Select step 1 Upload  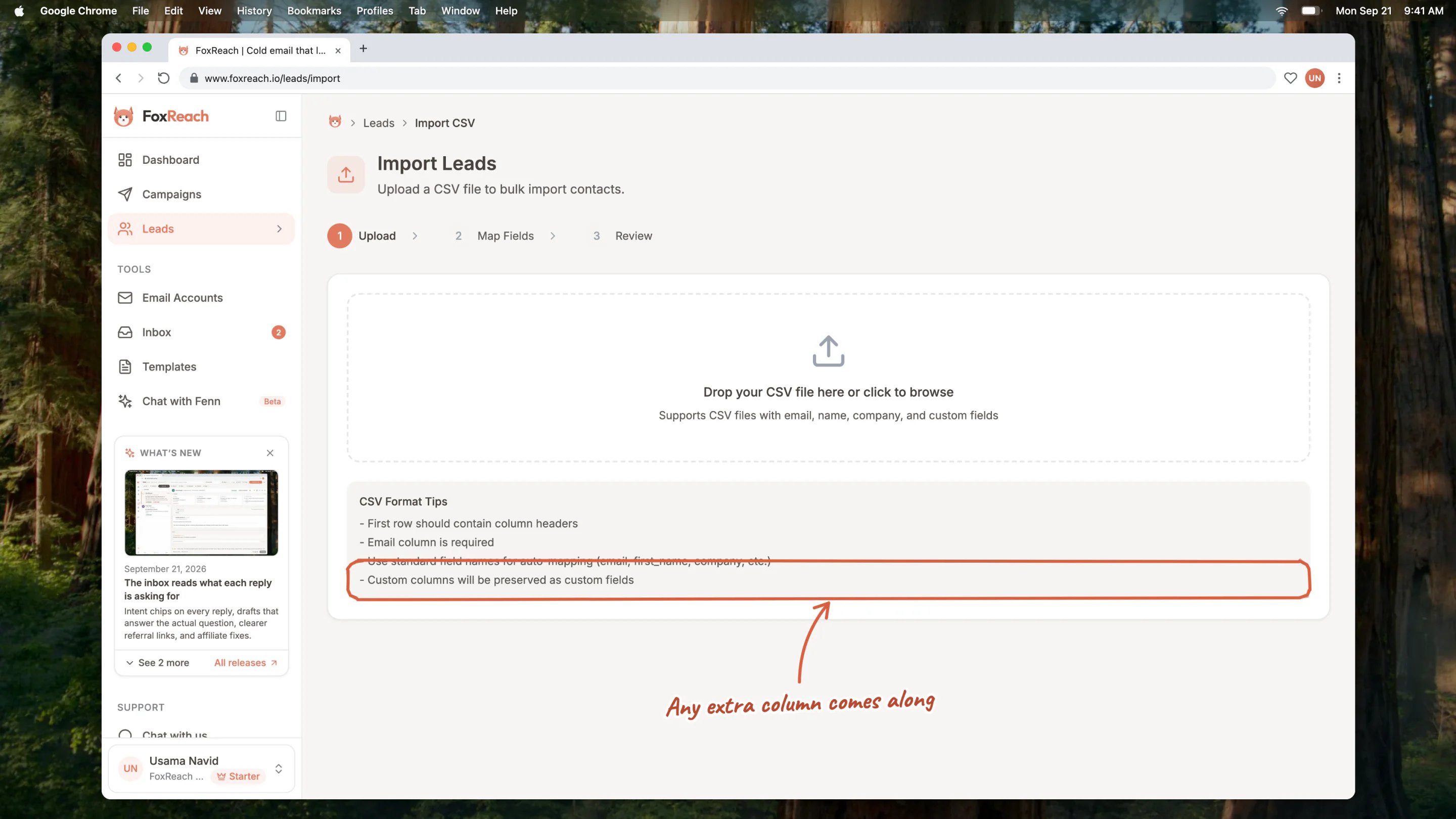[362, 236]
